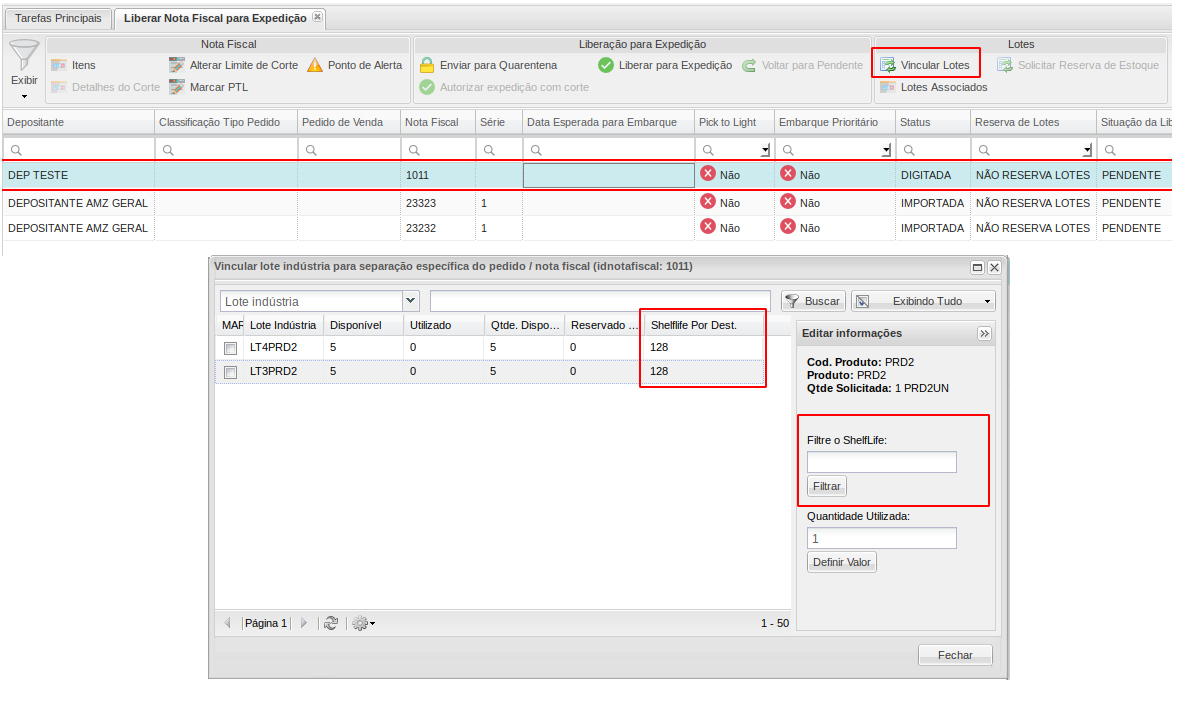Open Detalhes do Corte
Screen dimensions: 1188x701
(x=105, y=87)
